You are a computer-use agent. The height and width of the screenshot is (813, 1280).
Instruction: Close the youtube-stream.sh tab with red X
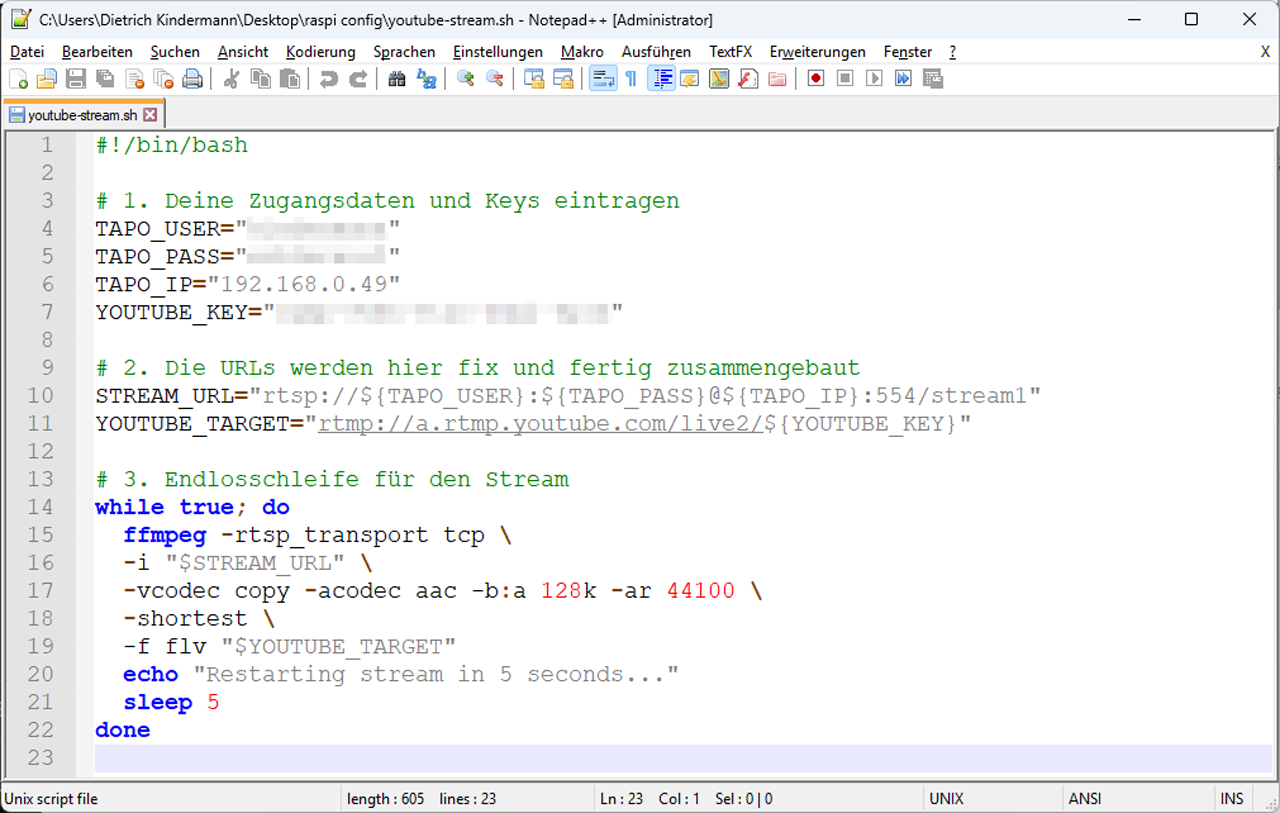coord(150,115)
